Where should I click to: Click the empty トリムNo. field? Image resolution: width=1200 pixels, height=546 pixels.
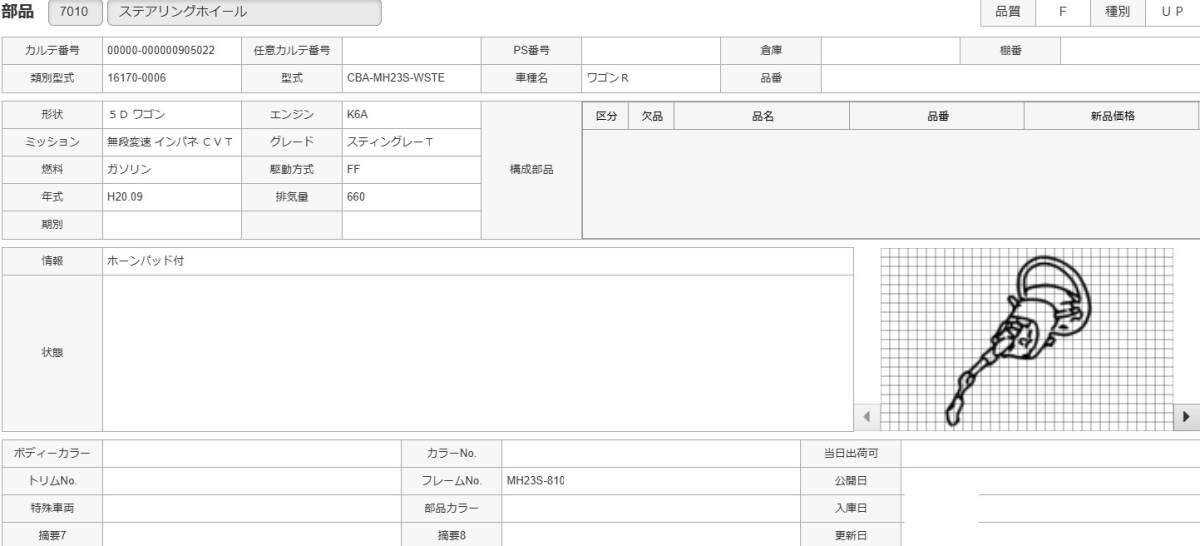click(252, 481)
